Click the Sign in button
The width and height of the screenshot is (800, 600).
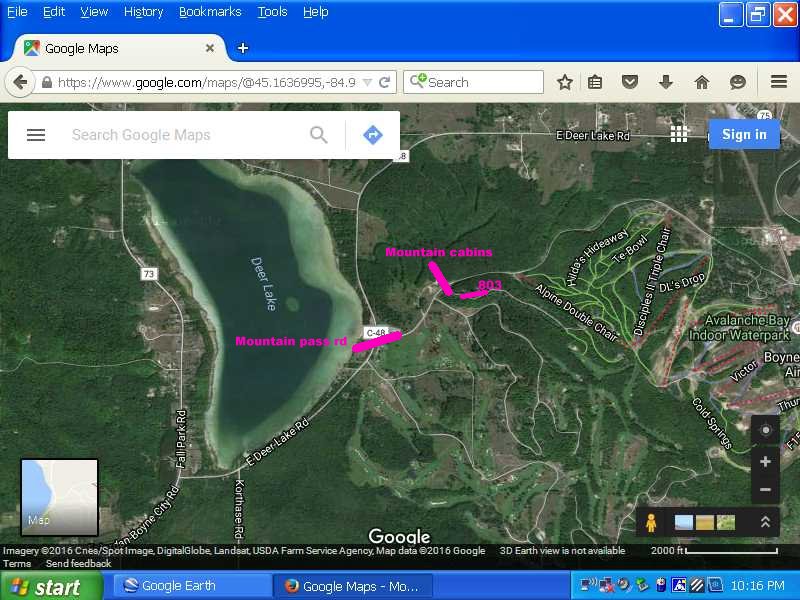[x=744, y=134]
